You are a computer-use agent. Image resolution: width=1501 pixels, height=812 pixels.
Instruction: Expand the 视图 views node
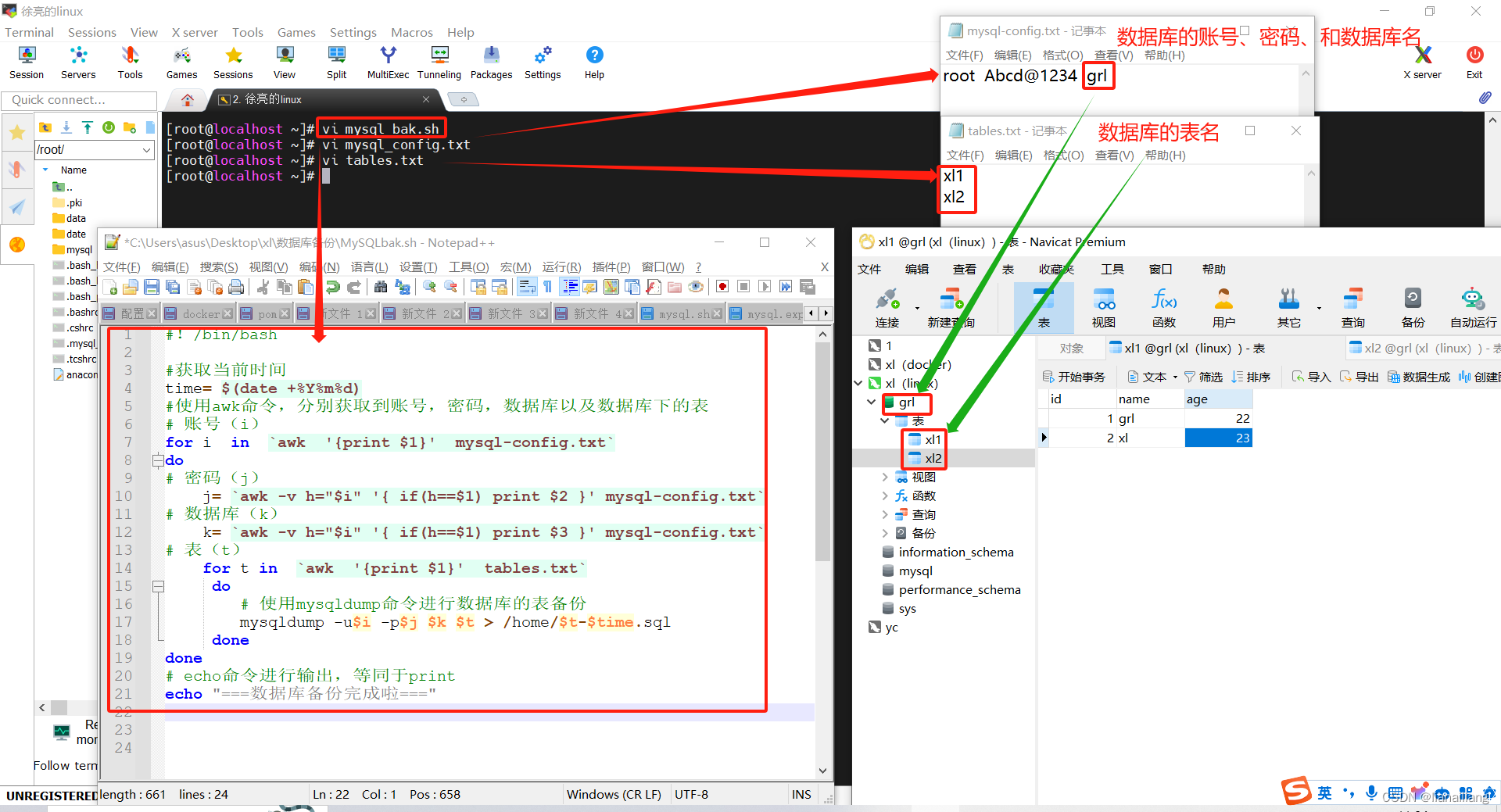coord(885,477)
